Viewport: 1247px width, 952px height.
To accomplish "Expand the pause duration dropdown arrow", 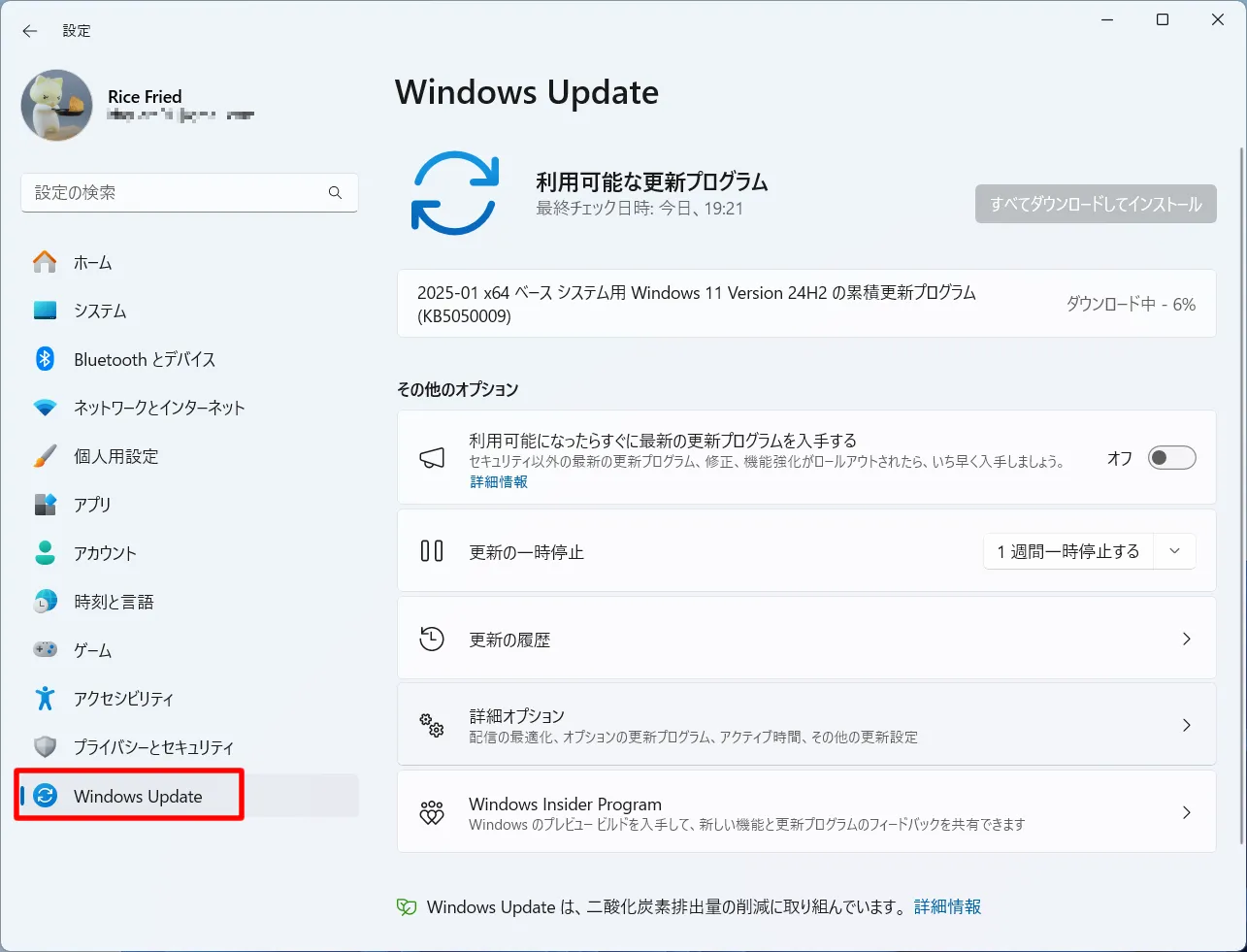I will [1174, 551].
